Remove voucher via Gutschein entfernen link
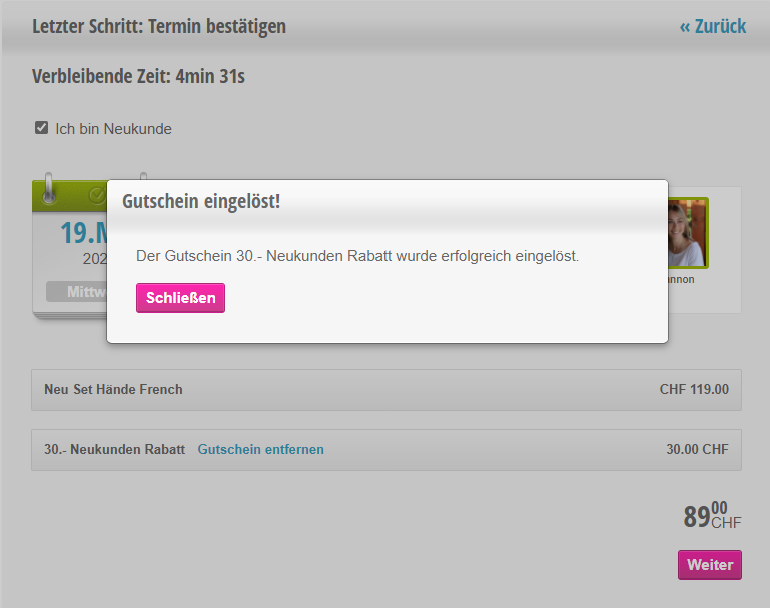The width and height of the screenshot is (770, 608). coord(260,450)
